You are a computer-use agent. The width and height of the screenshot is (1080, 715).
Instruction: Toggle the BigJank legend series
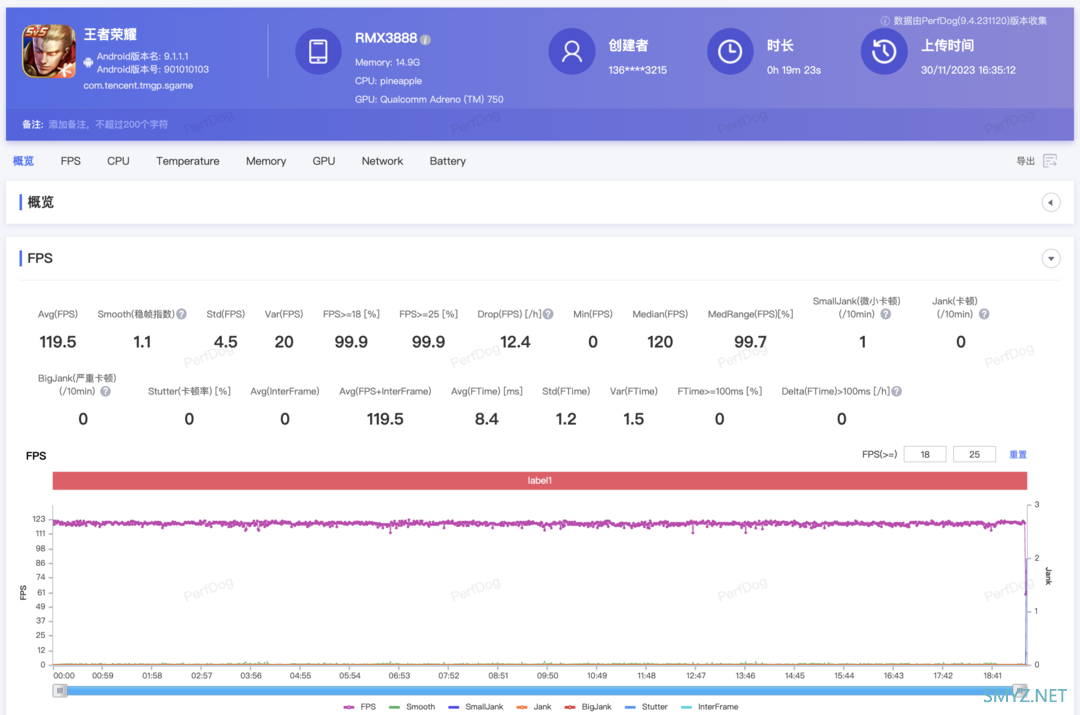coord(588,707)
